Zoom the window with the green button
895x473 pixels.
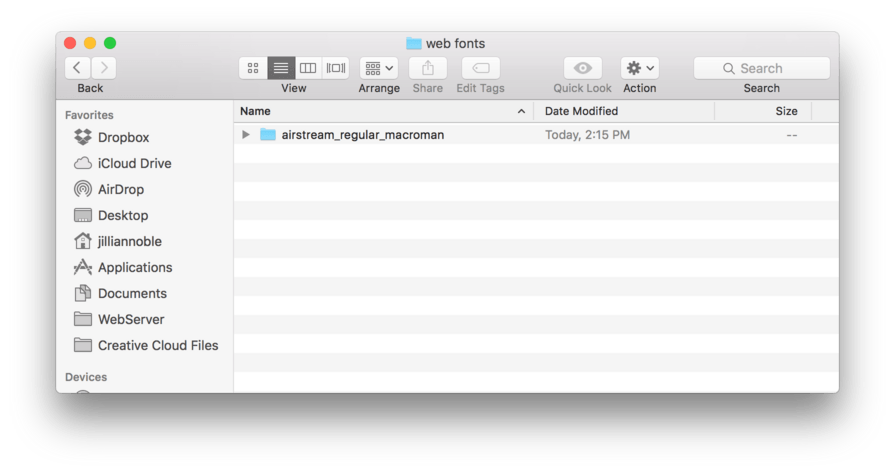point(110,43)
